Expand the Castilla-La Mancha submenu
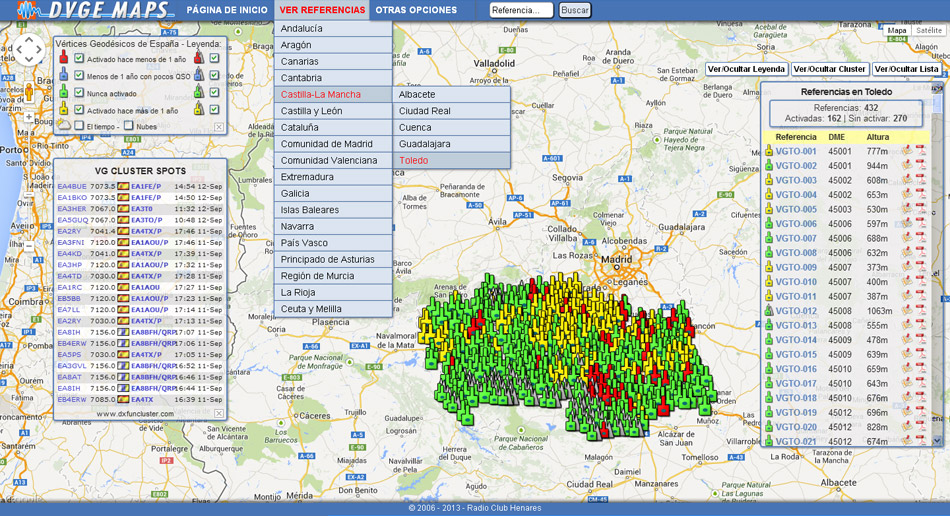The image size is (950, 516). click(x=333, y=94)
